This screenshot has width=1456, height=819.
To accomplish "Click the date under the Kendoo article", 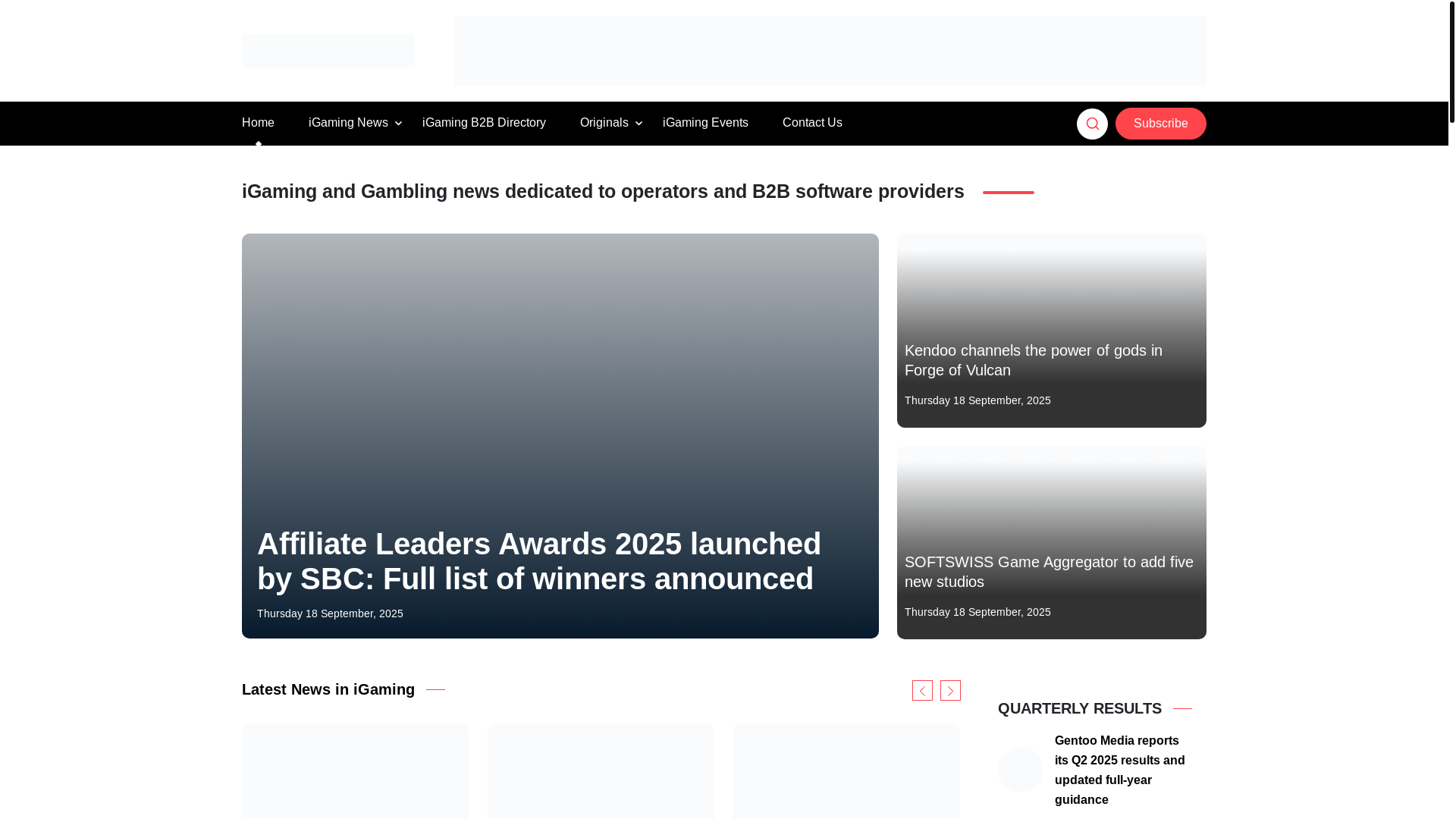I will click(x=977, y=400).
